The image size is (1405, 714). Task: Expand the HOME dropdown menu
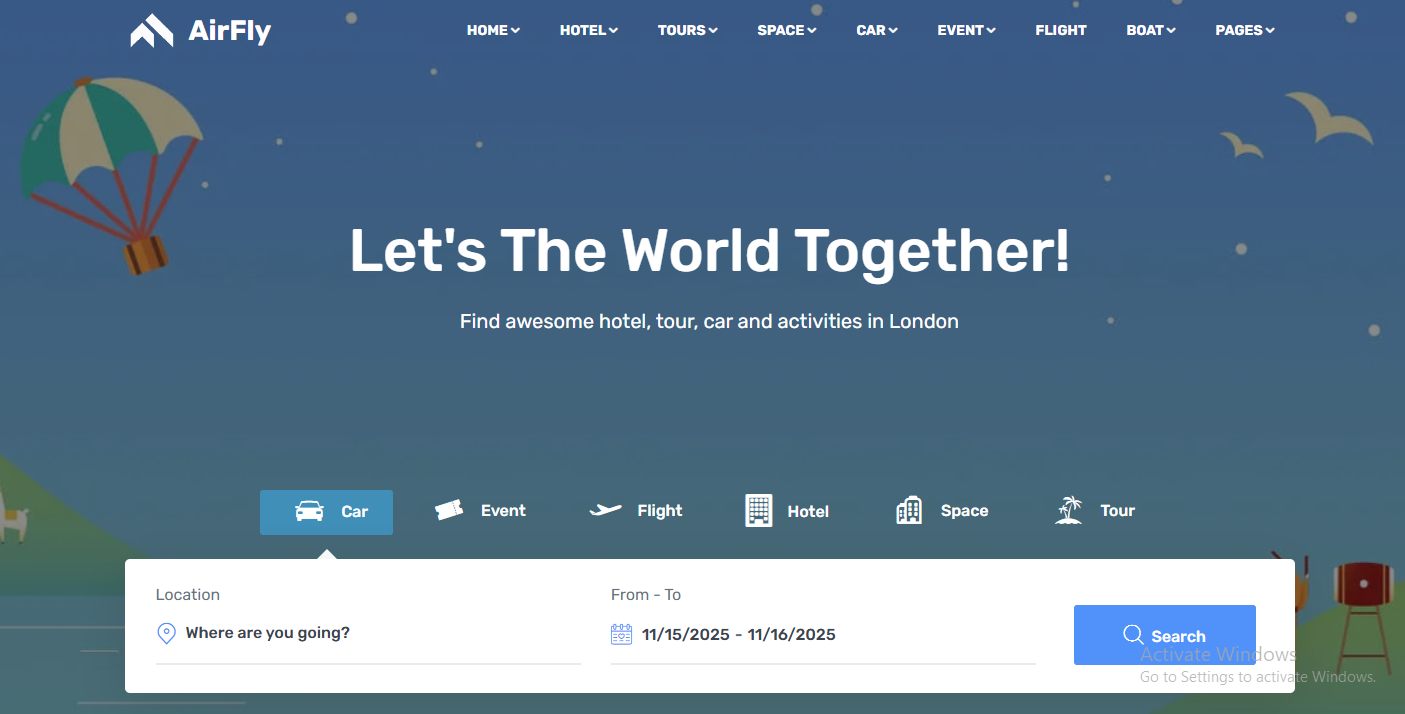tap(493, 30)
